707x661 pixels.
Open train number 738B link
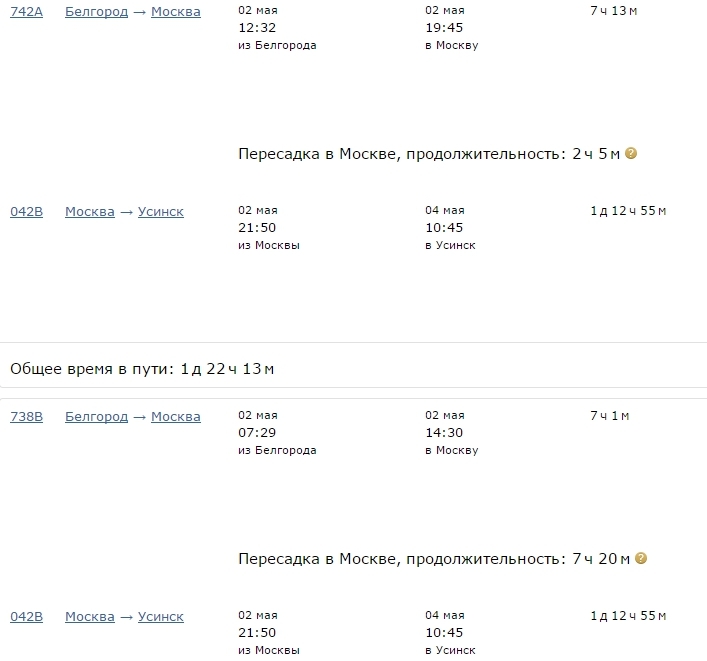(27, 417)
